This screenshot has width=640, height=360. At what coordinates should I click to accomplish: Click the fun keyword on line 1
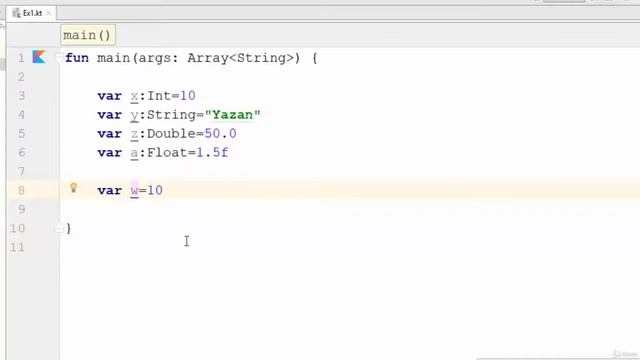[77, 58]
